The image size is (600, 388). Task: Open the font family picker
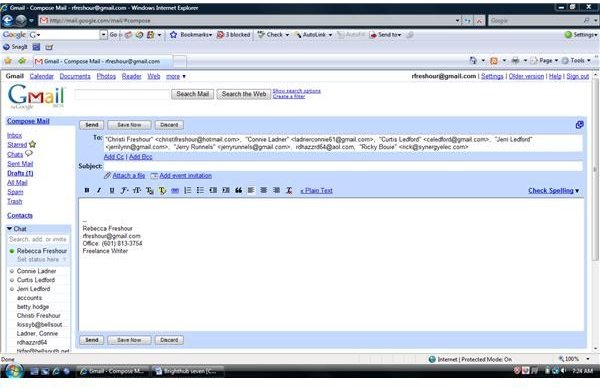click(x=124, y=190)
